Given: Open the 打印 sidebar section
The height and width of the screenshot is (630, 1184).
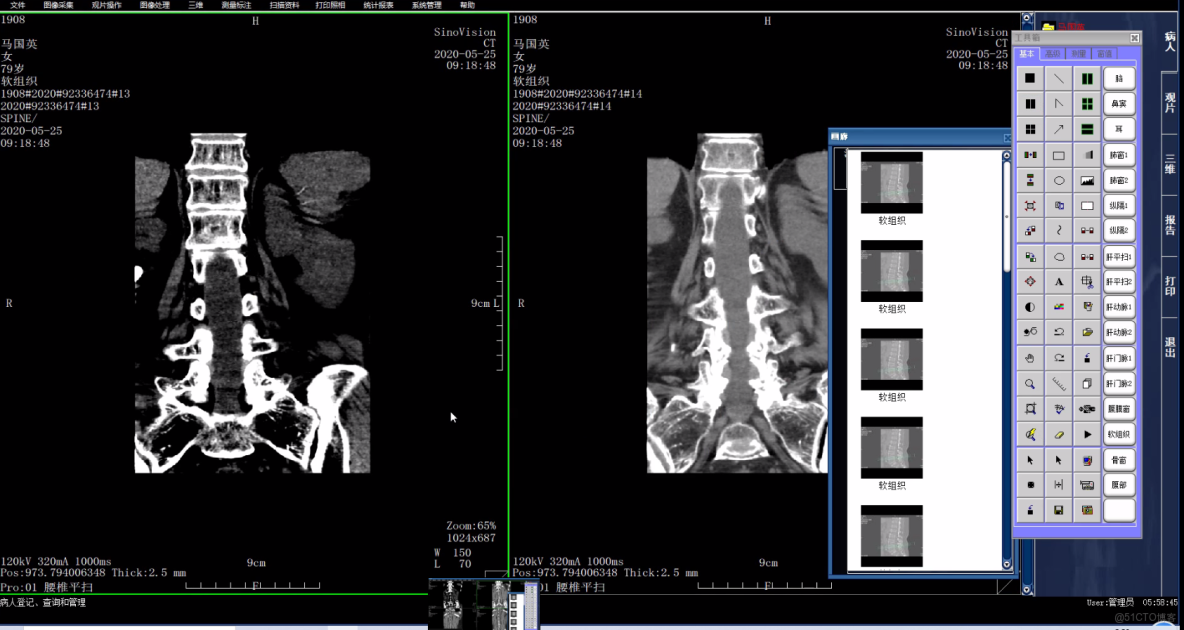Looking at the screenshot, I should (1170, 286).
